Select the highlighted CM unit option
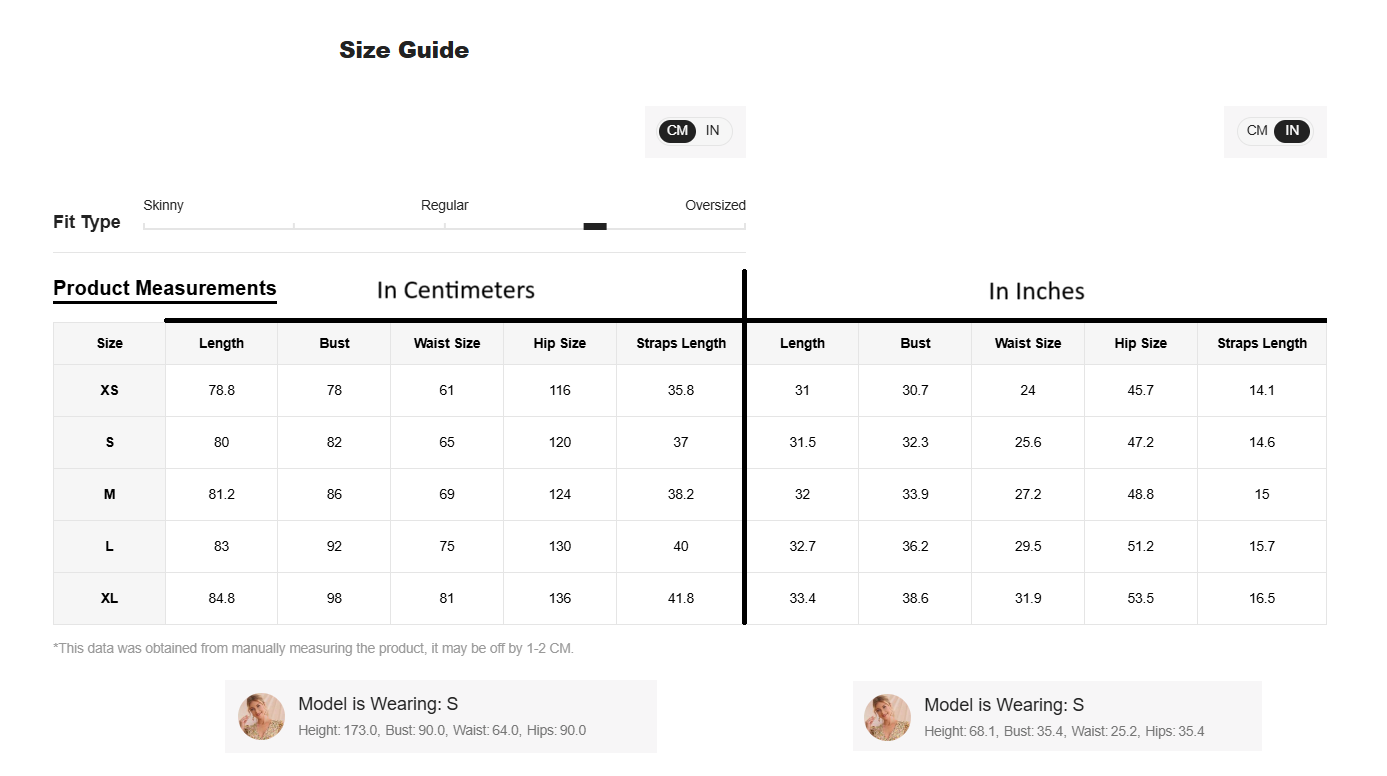The width and height of the screenshot is (1387, 776). click(x=677, y=131)
